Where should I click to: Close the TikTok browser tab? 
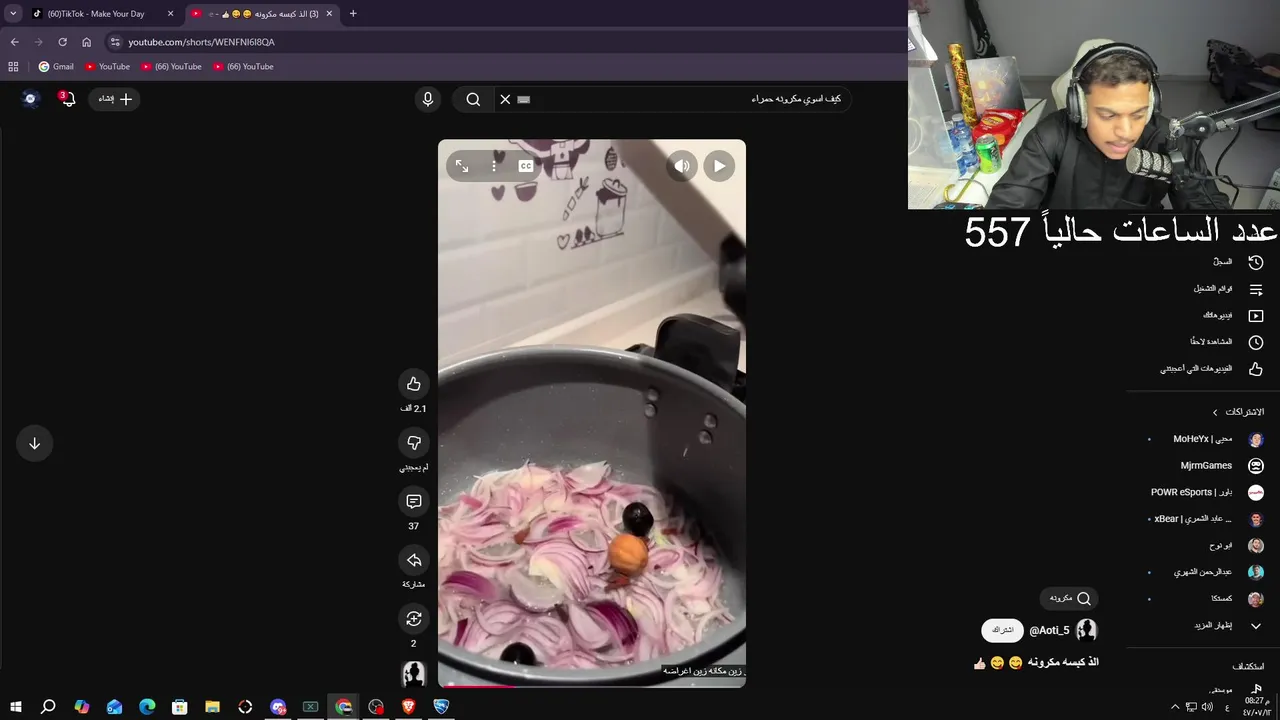(170, 14)
